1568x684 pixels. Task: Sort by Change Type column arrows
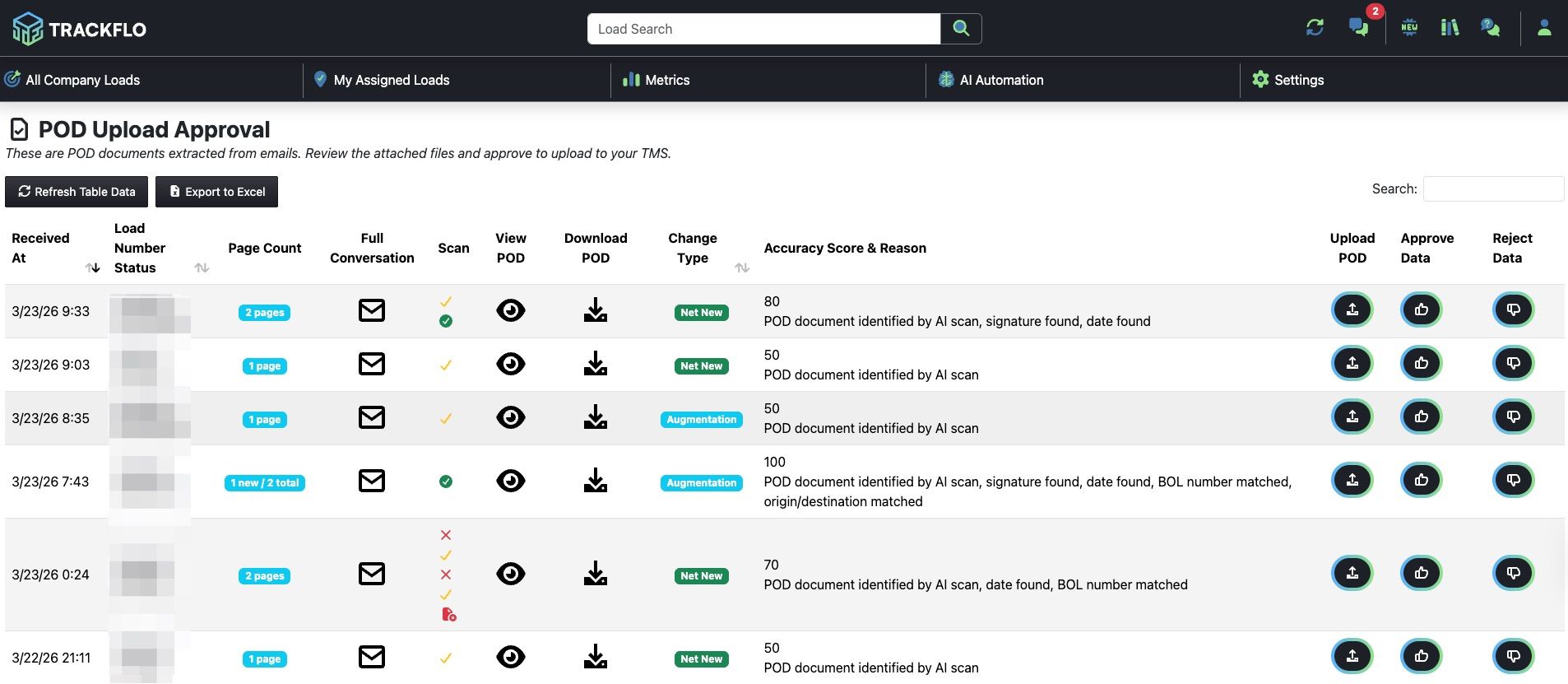(x=742, y=268)
